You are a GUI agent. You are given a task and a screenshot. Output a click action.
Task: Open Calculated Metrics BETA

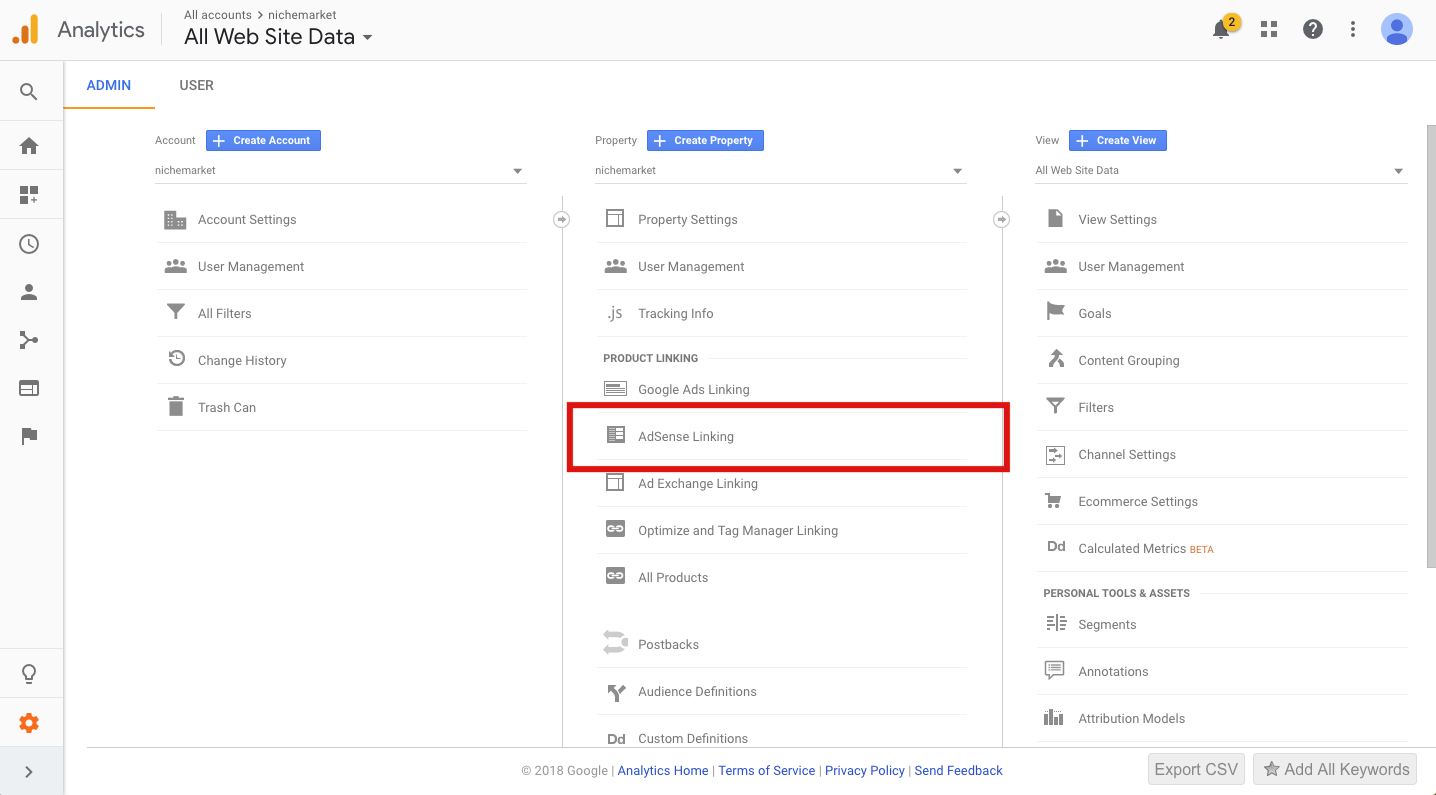(x=1221, y=548)
